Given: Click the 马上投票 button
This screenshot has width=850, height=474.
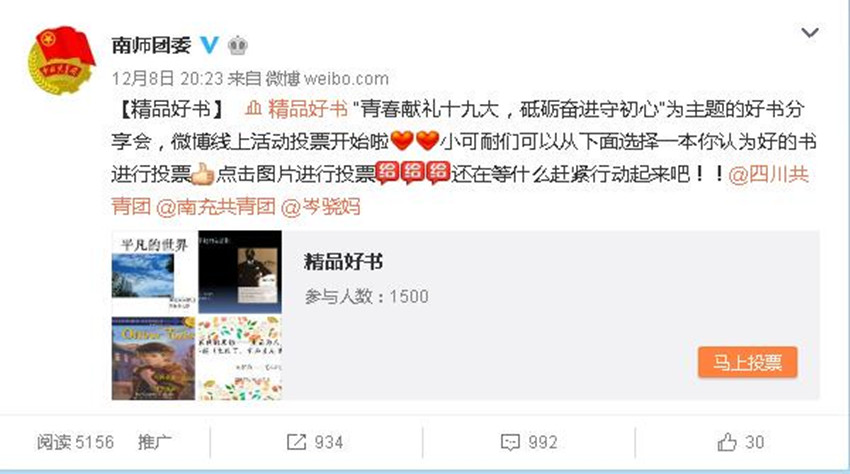Looking at the screenshot, I should (748, 362).
